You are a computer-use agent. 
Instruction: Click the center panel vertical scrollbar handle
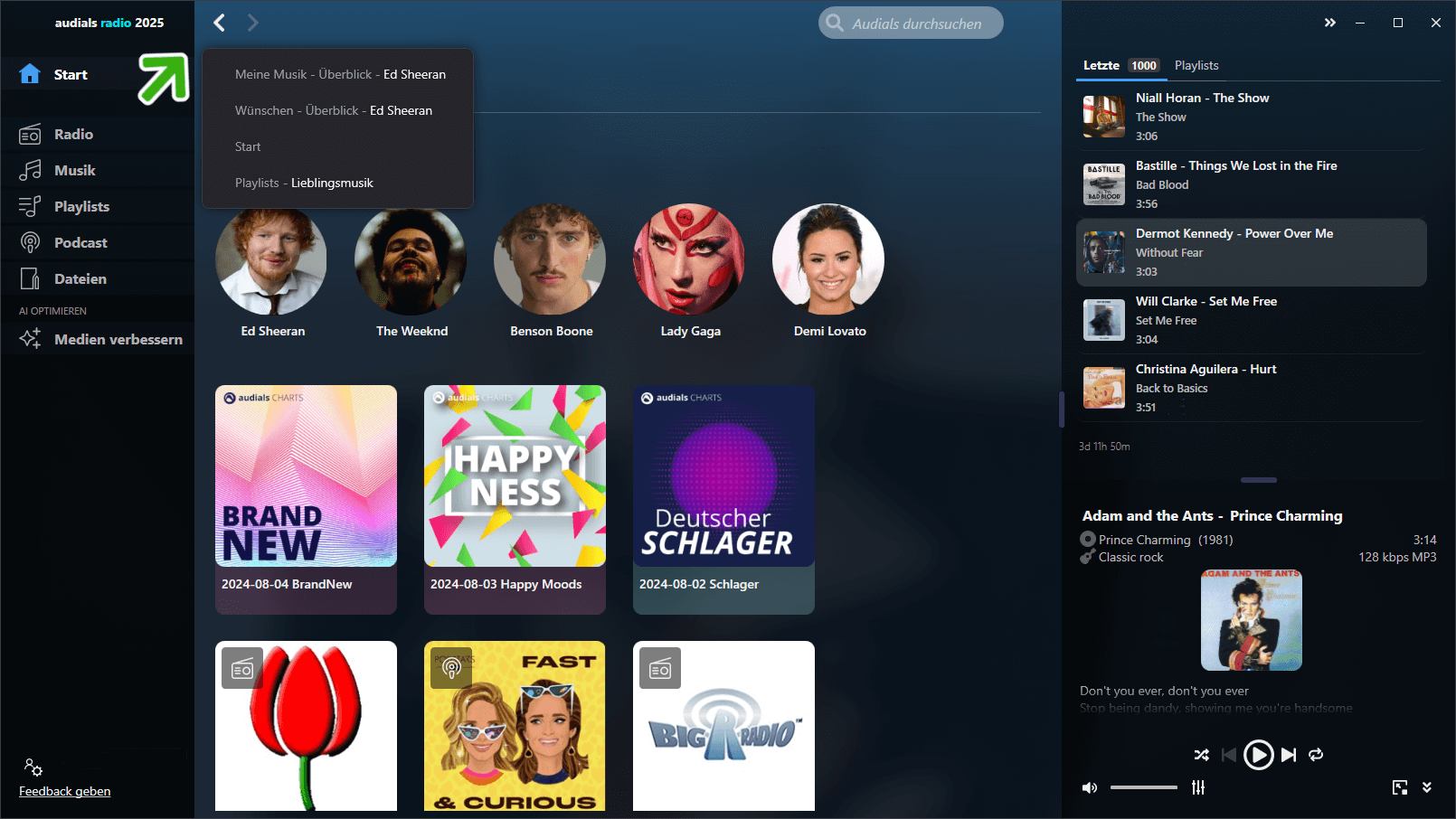(x=1062, y=409)
